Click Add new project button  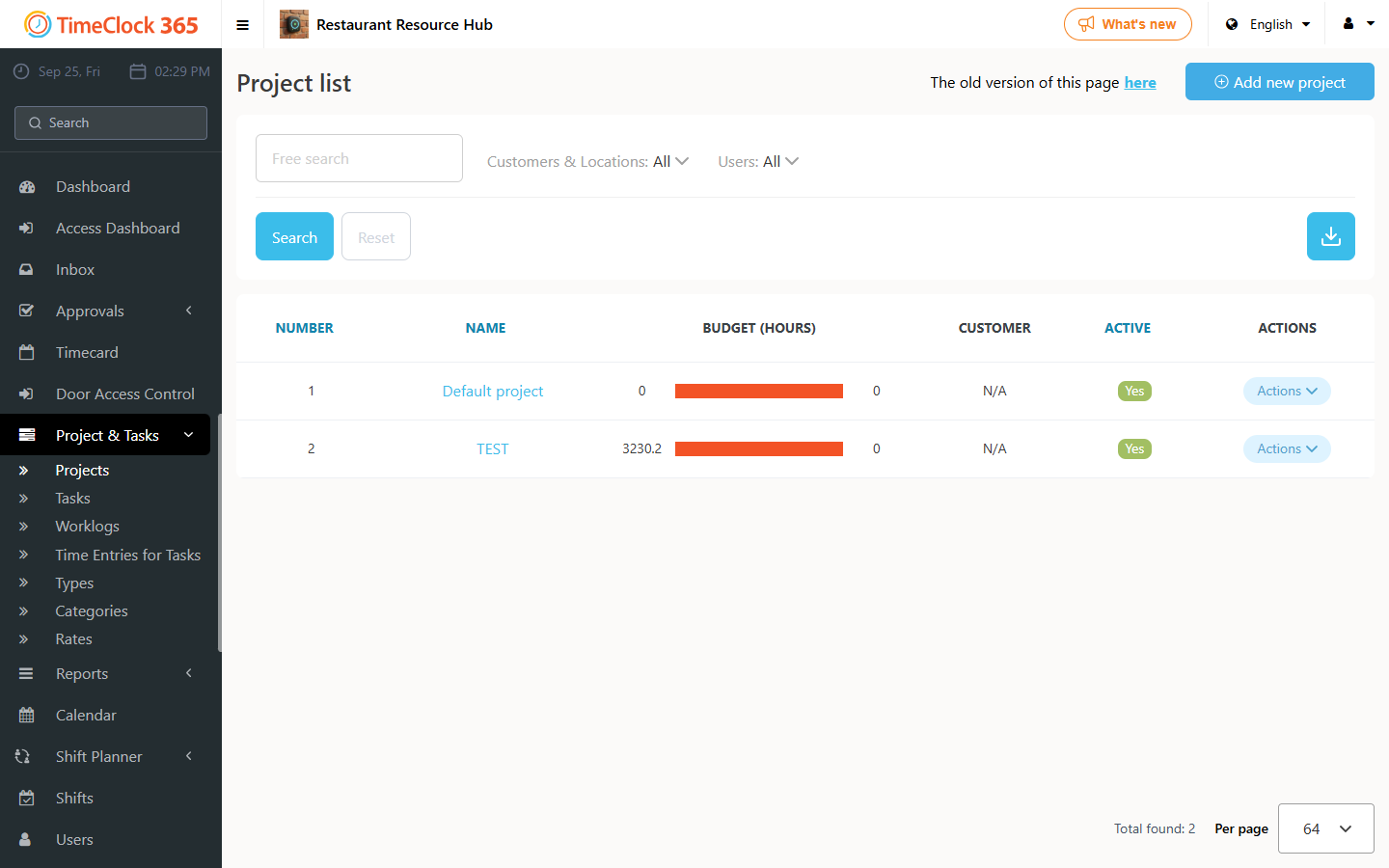click(x=1280, y=82)
